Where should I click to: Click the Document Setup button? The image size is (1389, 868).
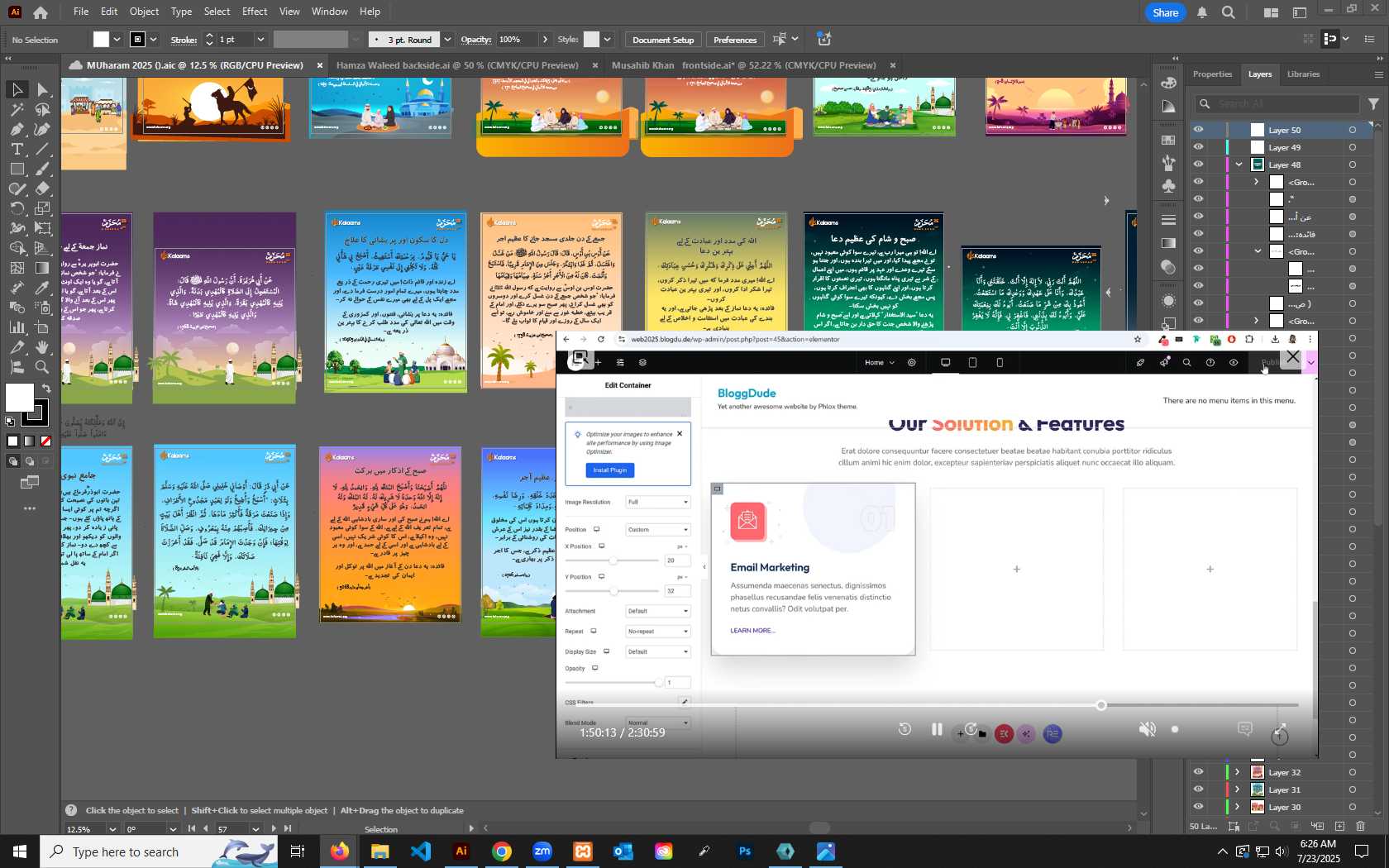click(663, 40)
